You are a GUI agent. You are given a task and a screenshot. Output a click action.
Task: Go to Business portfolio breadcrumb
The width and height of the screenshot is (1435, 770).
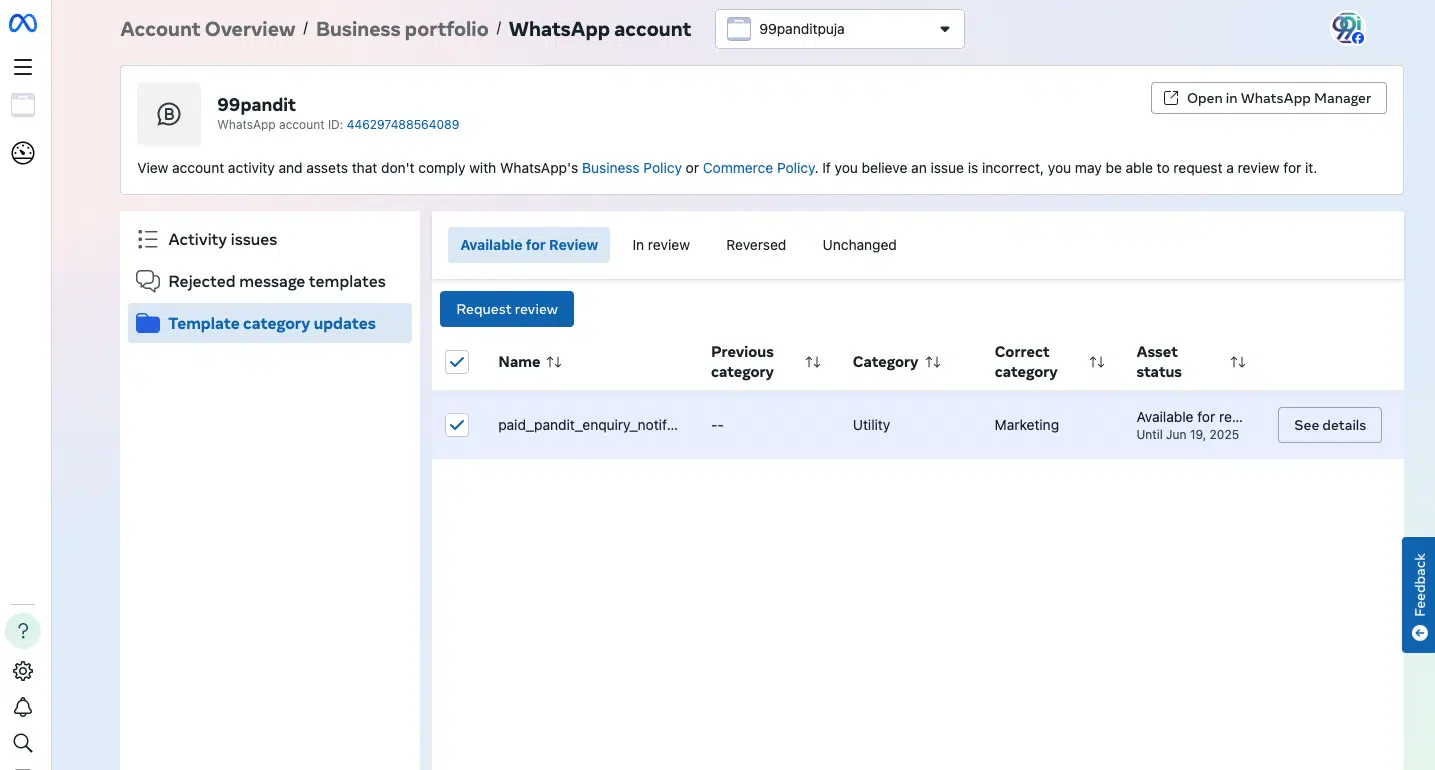[x=402, y=29]
